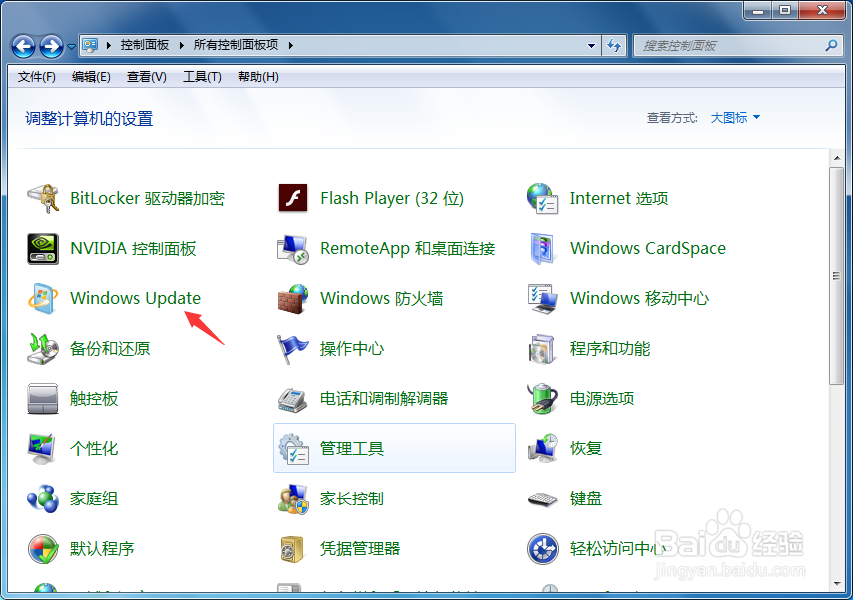Click the scrollbar down arrow
853x600 pixels.
(837, 584)
